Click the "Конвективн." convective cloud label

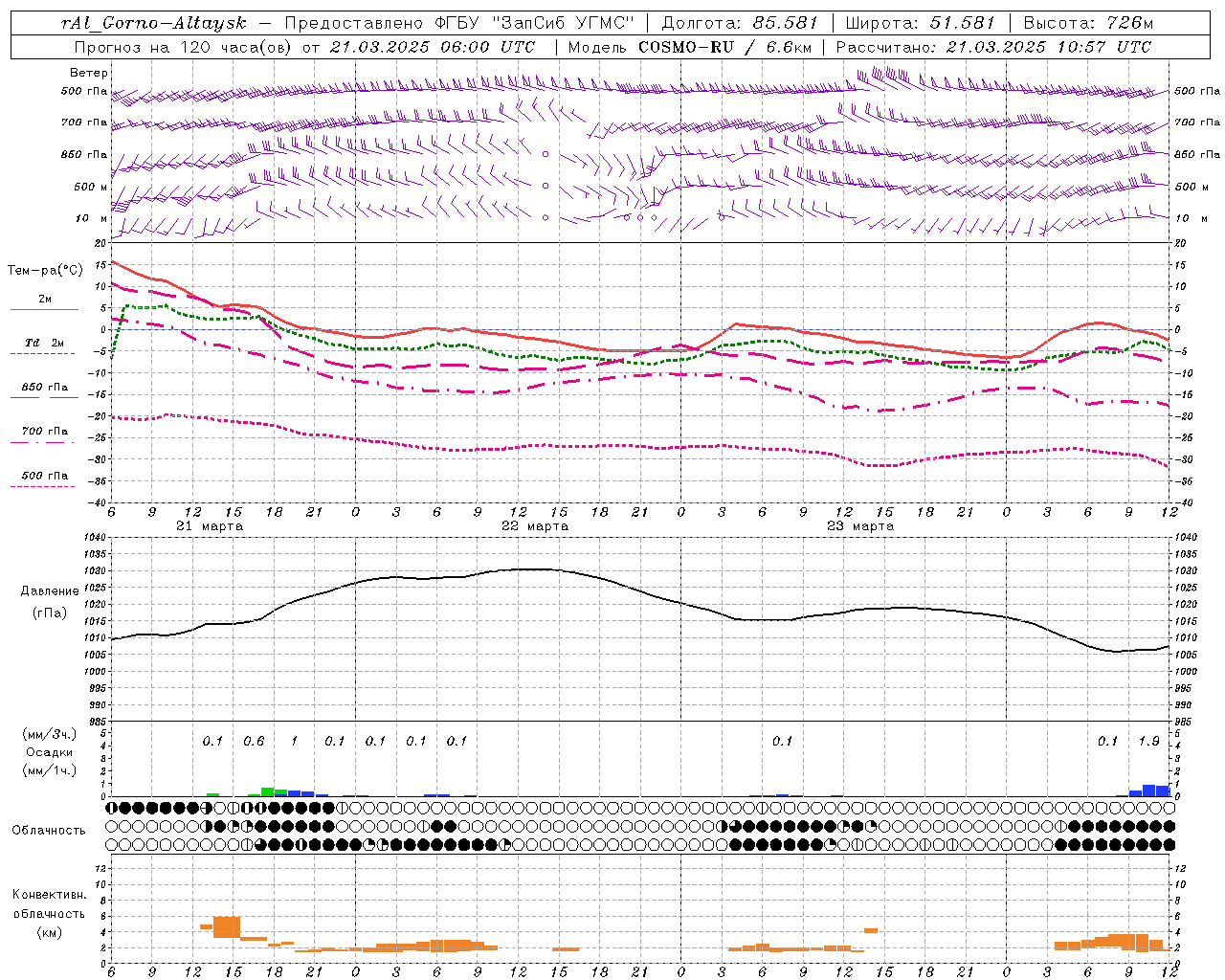[49, 895]
